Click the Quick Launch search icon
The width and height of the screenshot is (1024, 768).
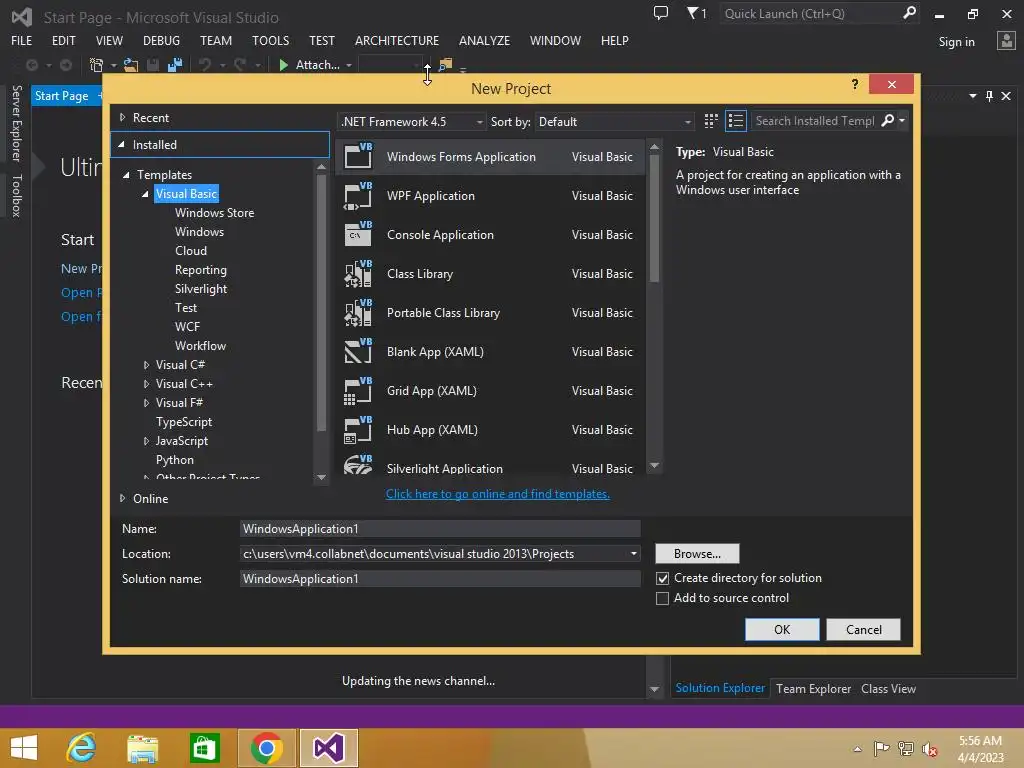pos(909,13)
